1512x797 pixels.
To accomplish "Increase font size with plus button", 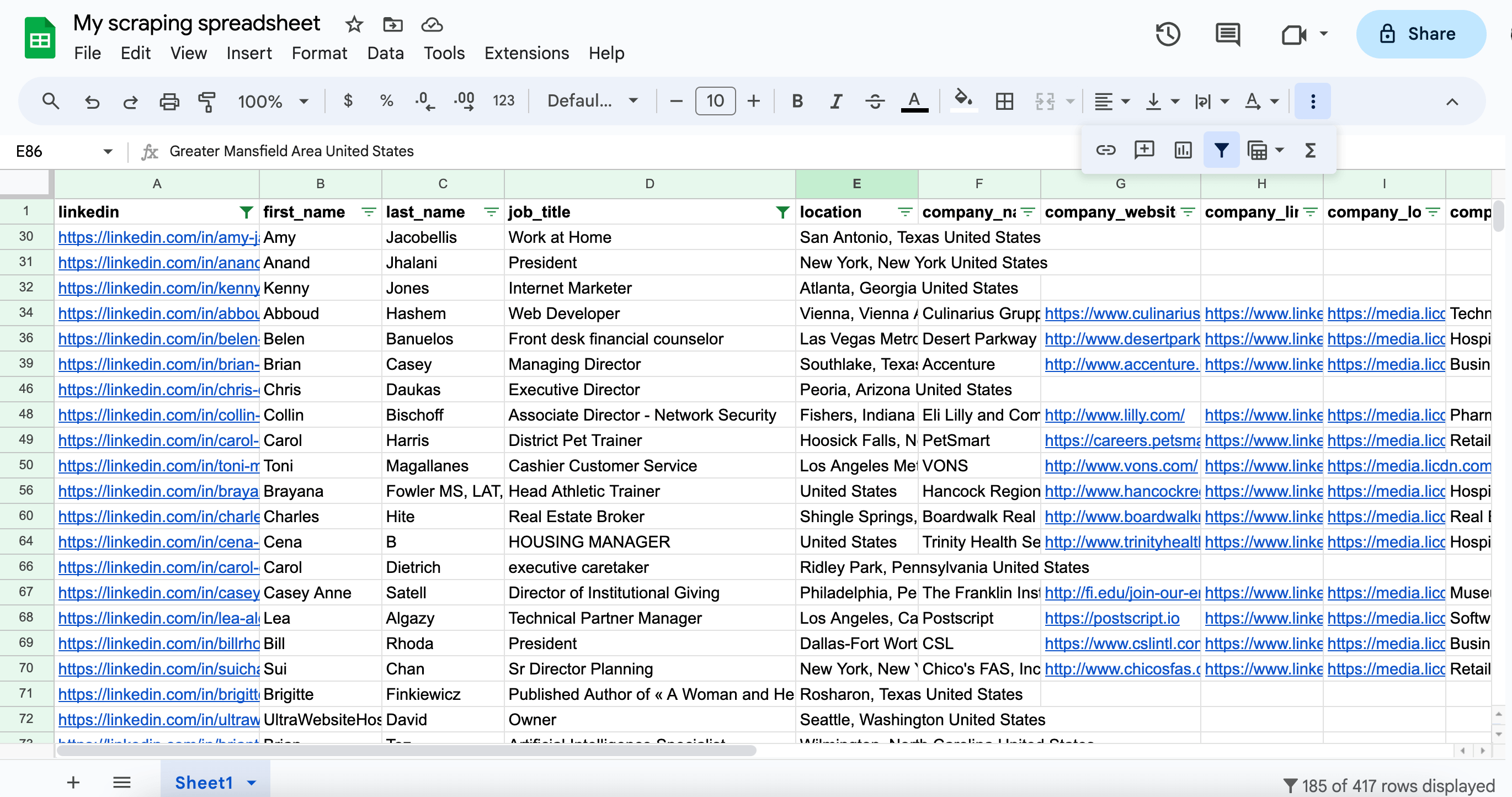I will coord(754,101).
